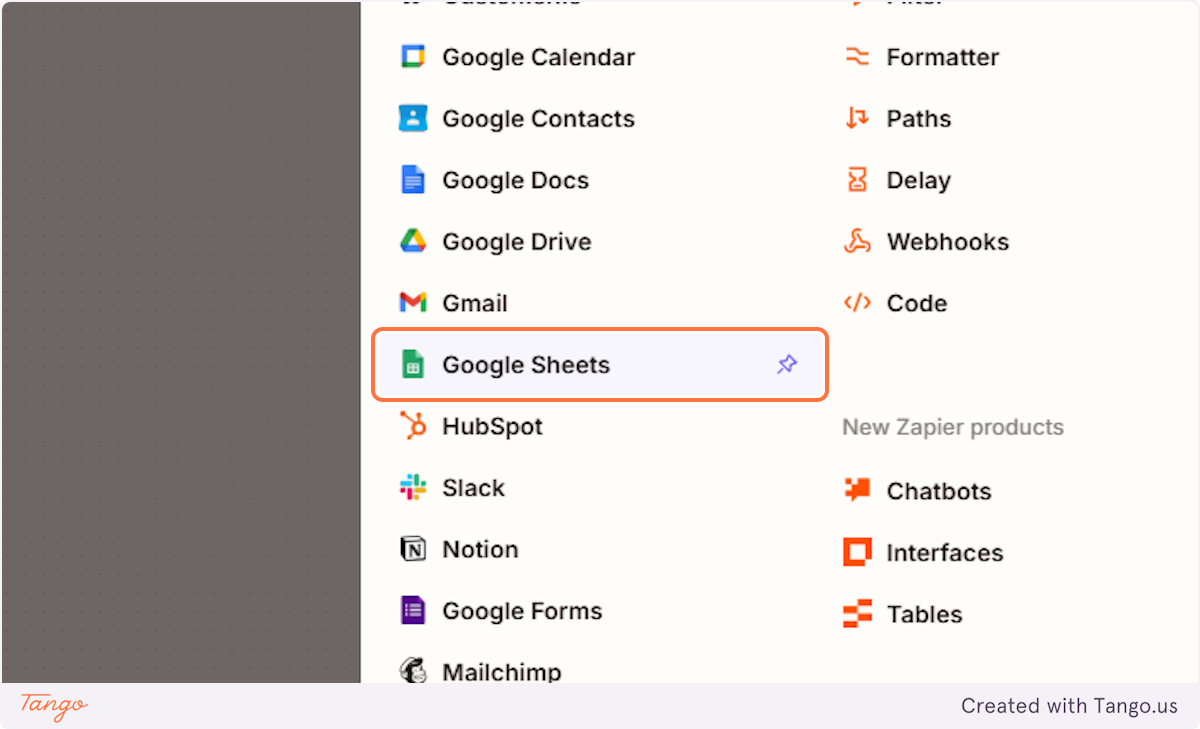Choose the Paths tool label
Viewport: 1200px width, 729px height.
tap(918, 118)
